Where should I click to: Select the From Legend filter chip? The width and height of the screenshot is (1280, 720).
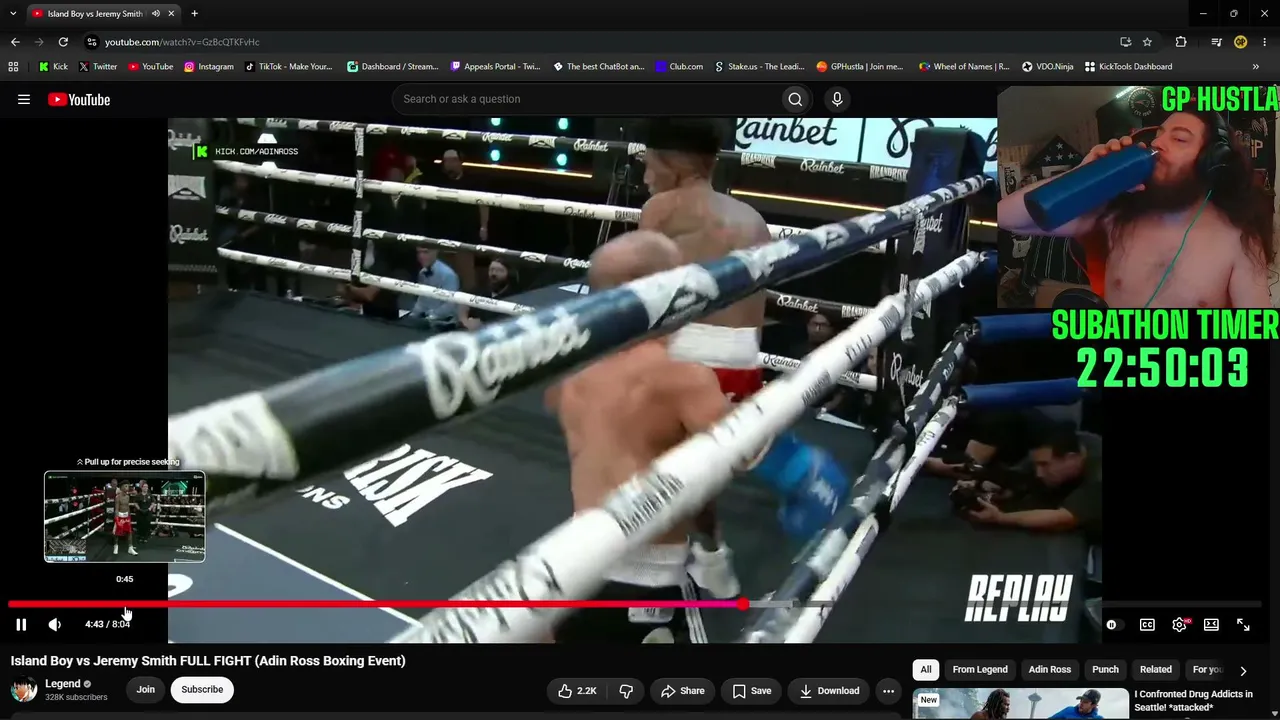[980, 669]
